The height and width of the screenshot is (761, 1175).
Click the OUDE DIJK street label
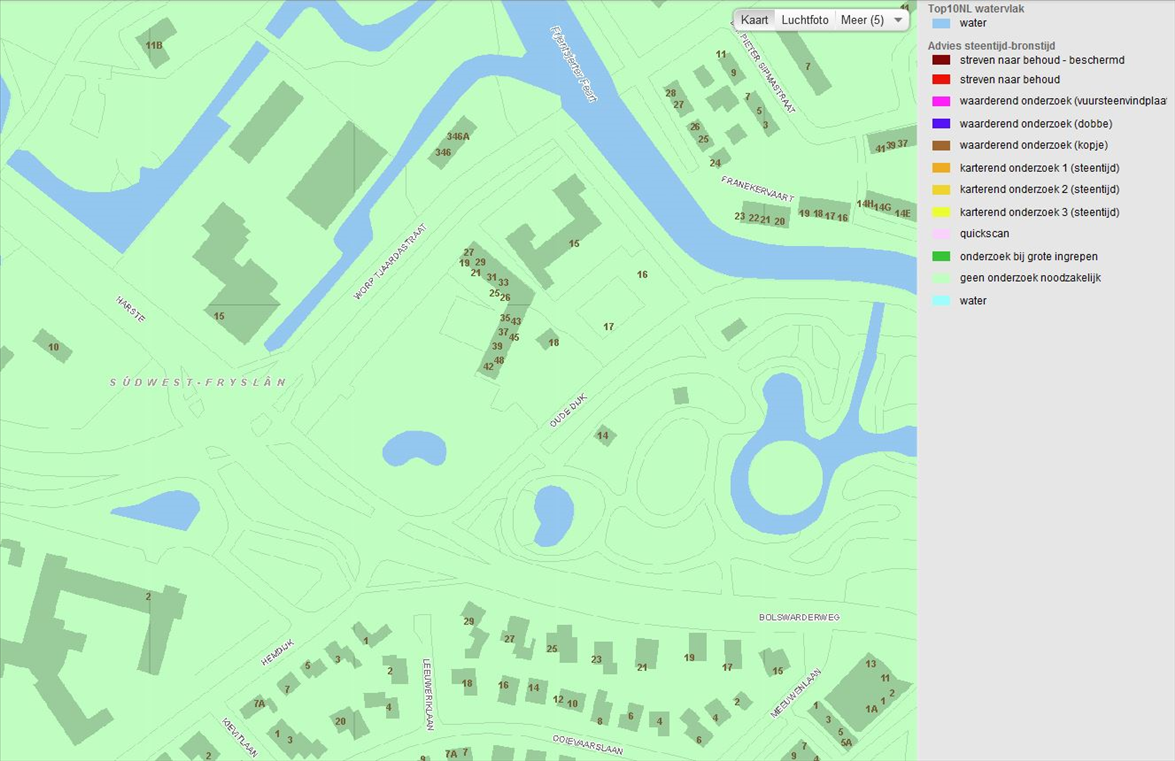click(x=568, y=410)
